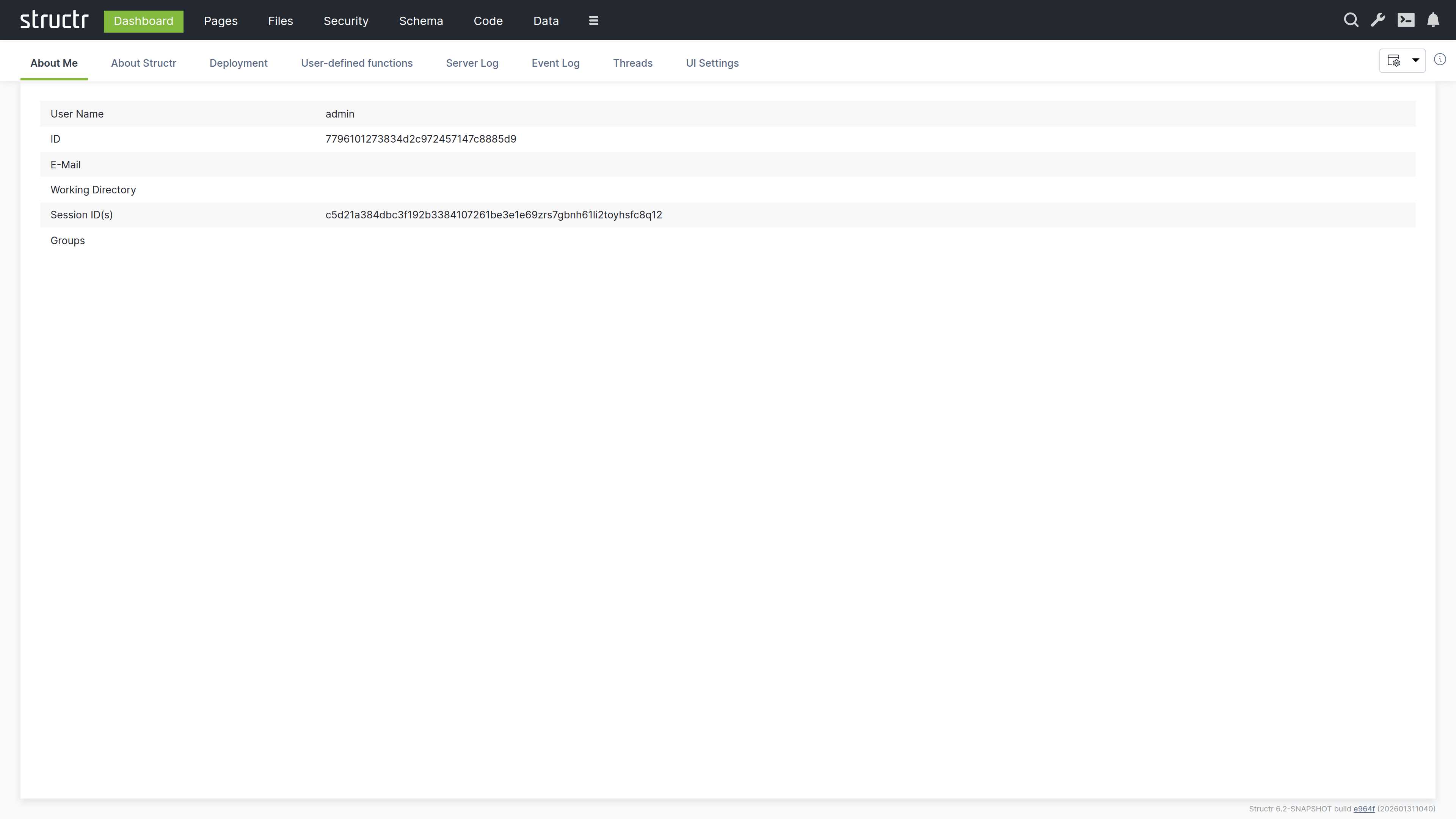
Task: Open the hamburger menu icon
Action: tap(593, 21)
